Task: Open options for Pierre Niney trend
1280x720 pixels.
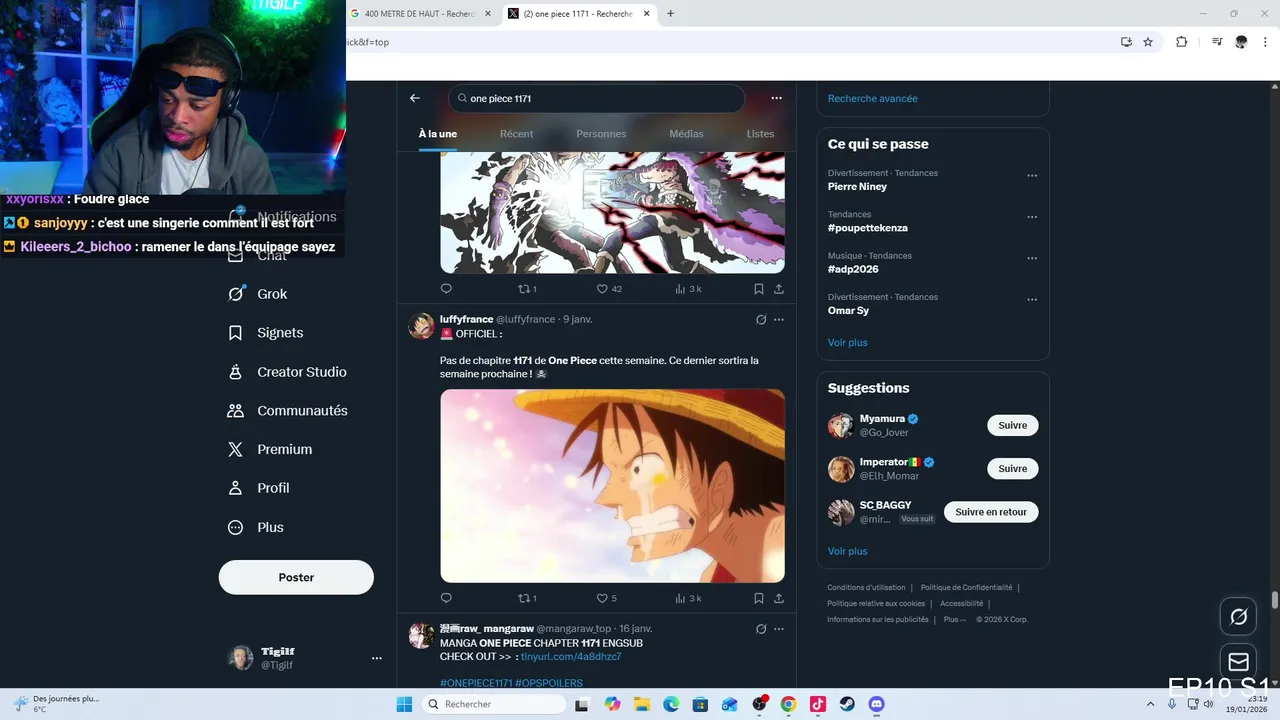Action: pyautogui.click(x=1032, y=176)
